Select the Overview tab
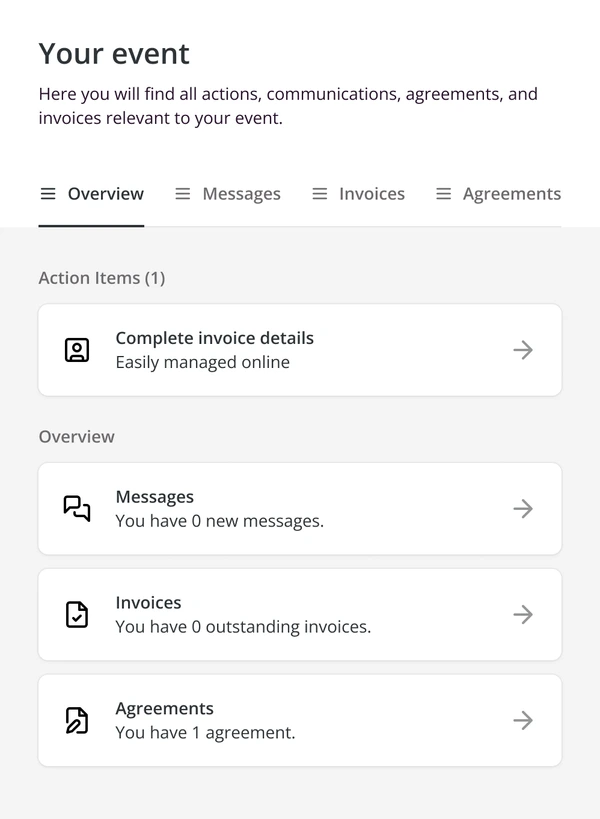Image resolution: width=600 pixels, height=819 pixels. [x=91, y=194]
